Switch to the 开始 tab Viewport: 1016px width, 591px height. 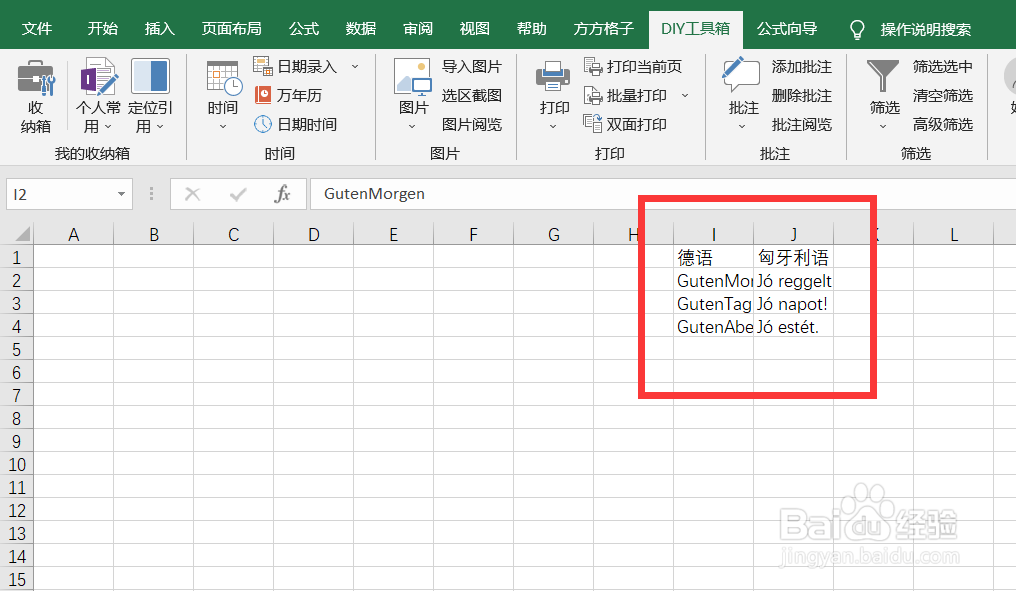point(103,29)
